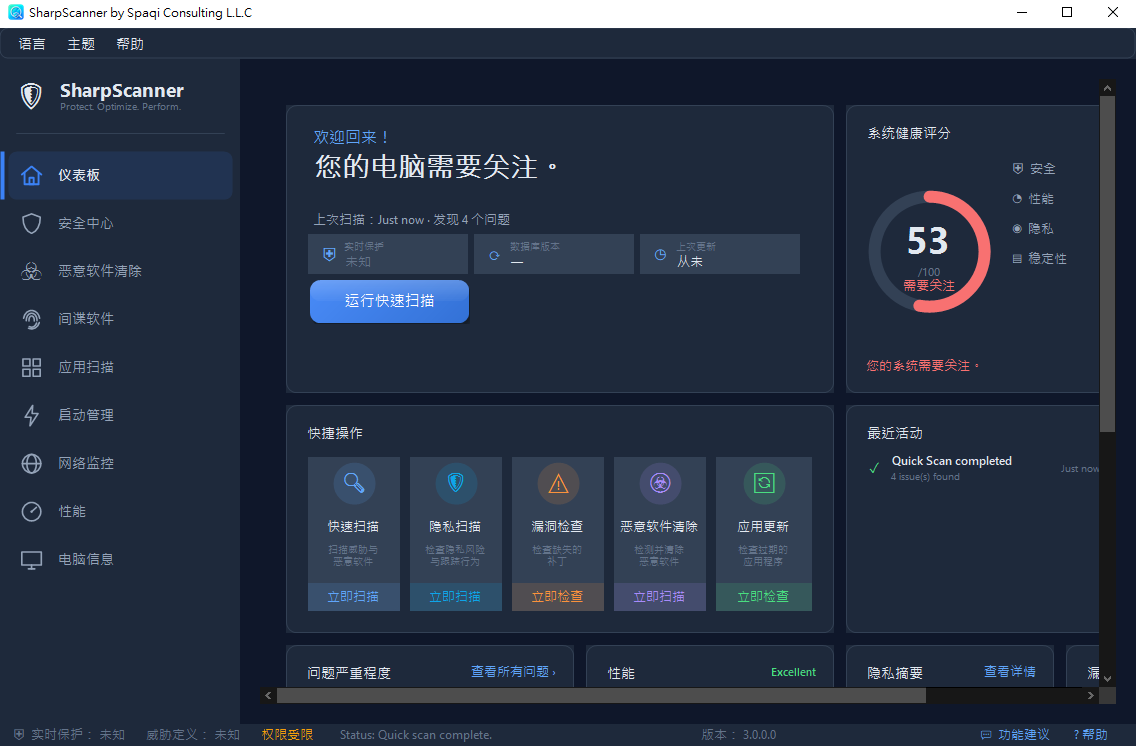This screenshot has height=746, width=1136.
Task: Click the 实时保护 shield icon in status tile
Action: click(x=330, y=254)
